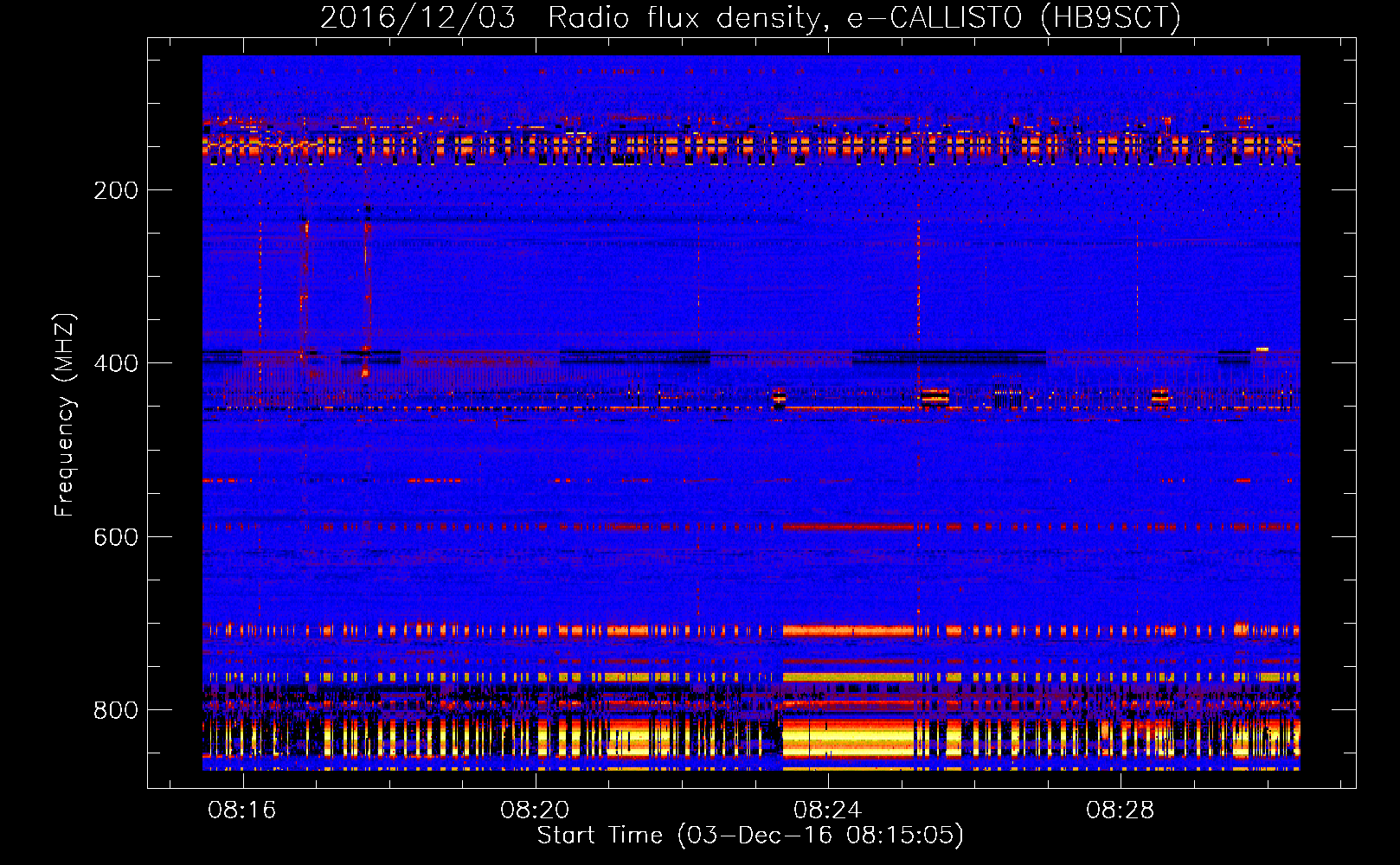Click the 08:24 time tick label
Viewport: 1400px width, 865px height.
pos(828,811)
